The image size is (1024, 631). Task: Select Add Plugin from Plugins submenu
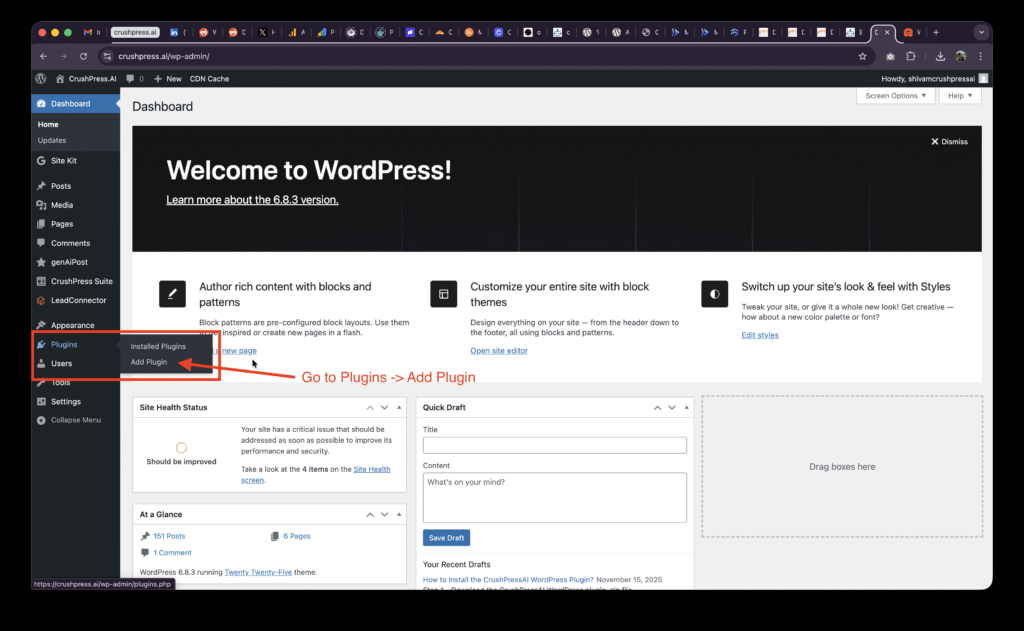tap(149, 362)
